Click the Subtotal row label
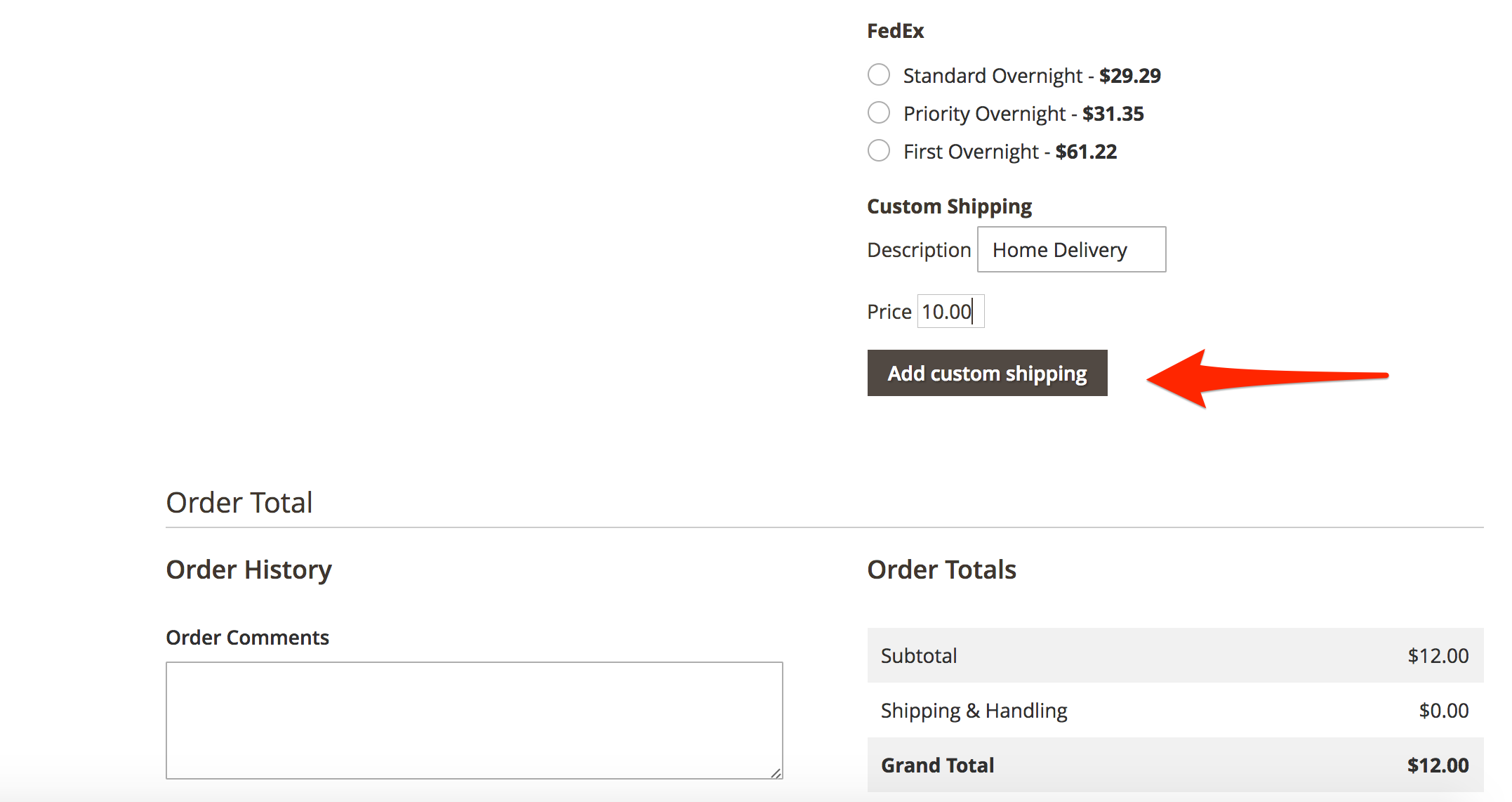The height and width of the screenshot is (802, 1512). point(918,656)
